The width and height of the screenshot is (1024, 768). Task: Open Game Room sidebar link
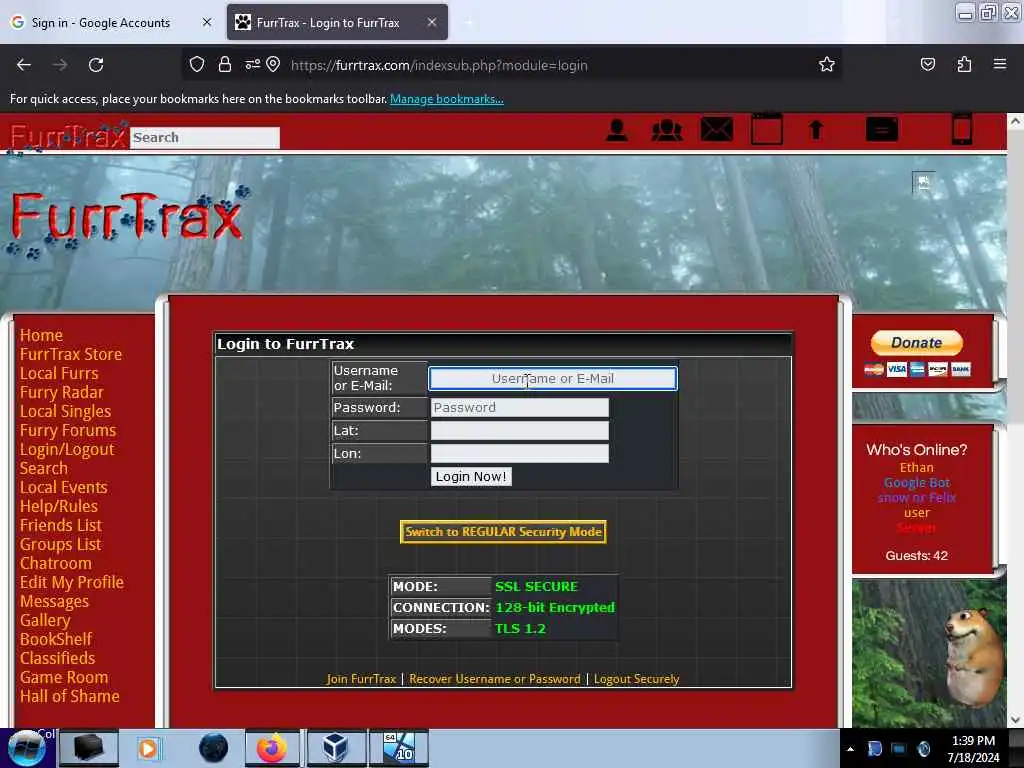click(64, 677)
